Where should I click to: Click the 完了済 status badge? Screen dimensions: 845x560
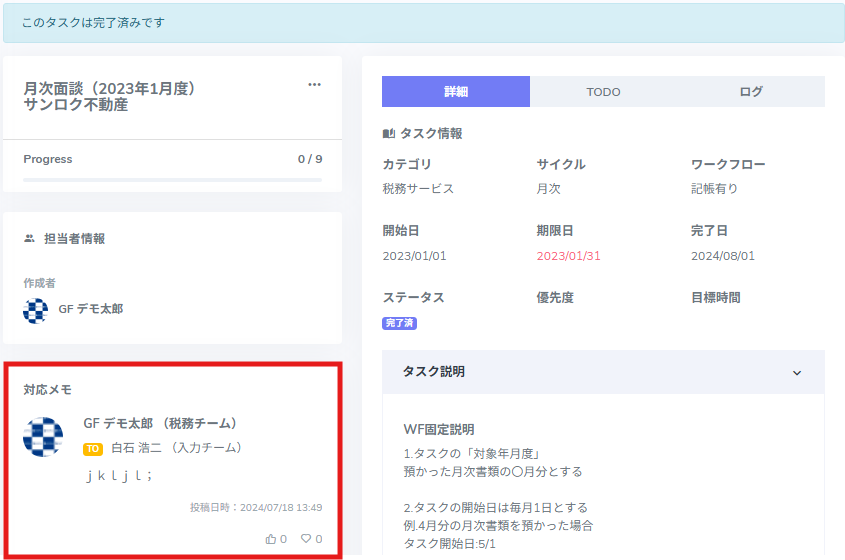pos(399,323)
